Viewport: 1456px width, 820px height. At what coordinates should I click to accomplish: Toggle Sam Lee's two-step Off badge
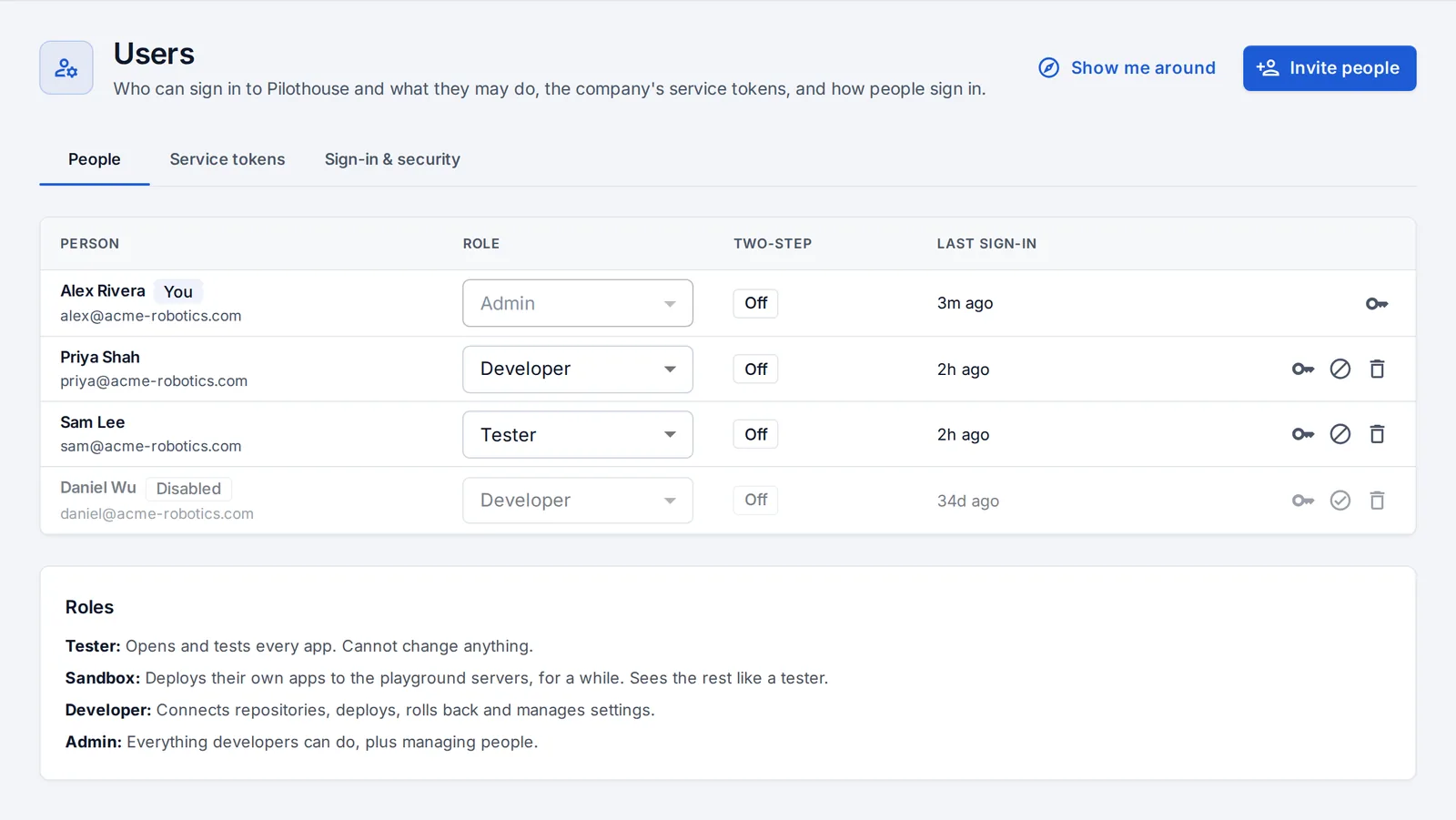point(755,434)
